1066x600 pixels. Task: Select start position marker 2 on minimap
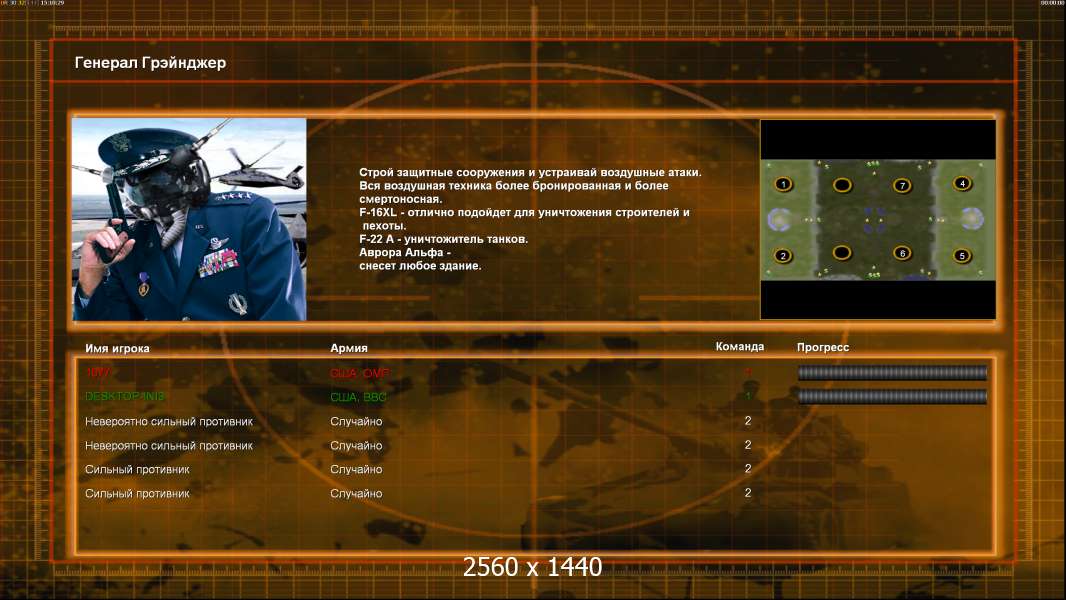tap(783, 255)
